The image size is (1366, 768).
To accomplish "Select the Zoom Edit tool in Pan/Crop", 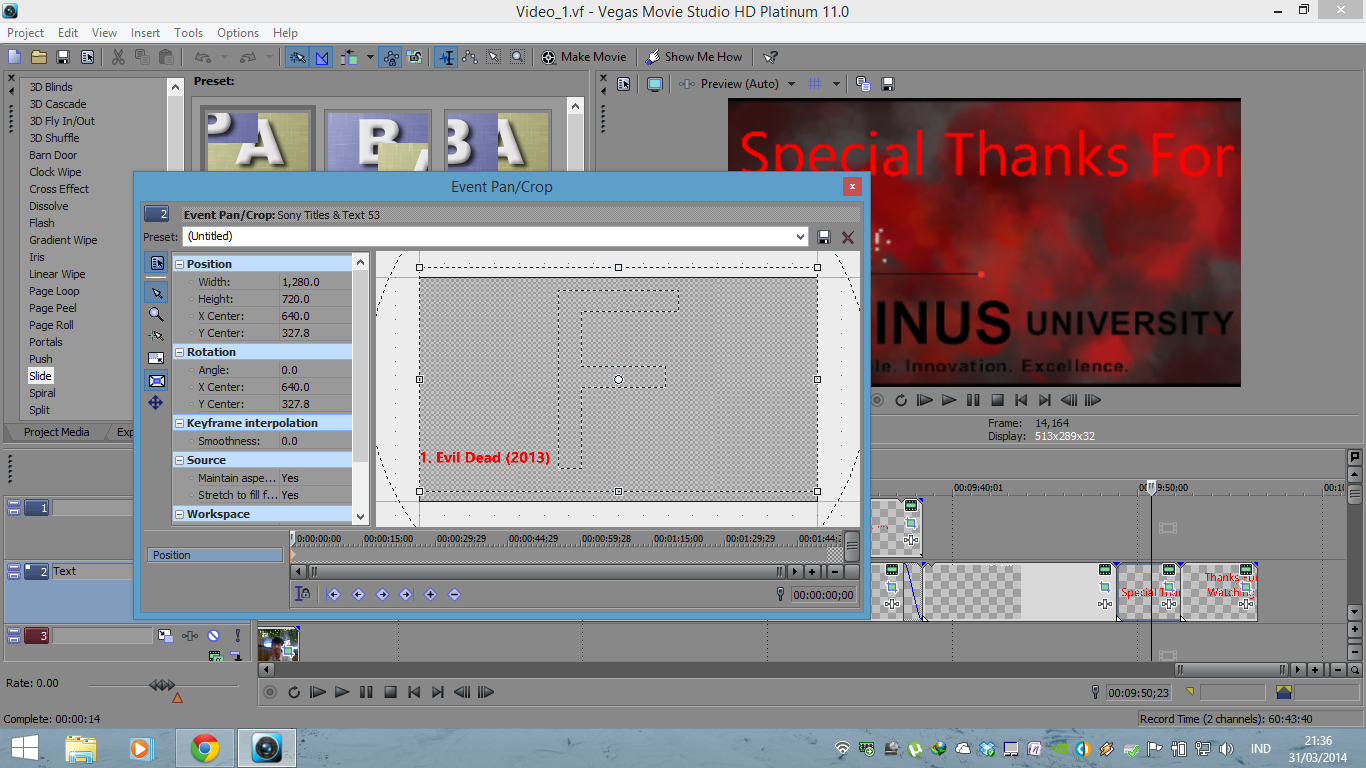I will coord(156,314).
